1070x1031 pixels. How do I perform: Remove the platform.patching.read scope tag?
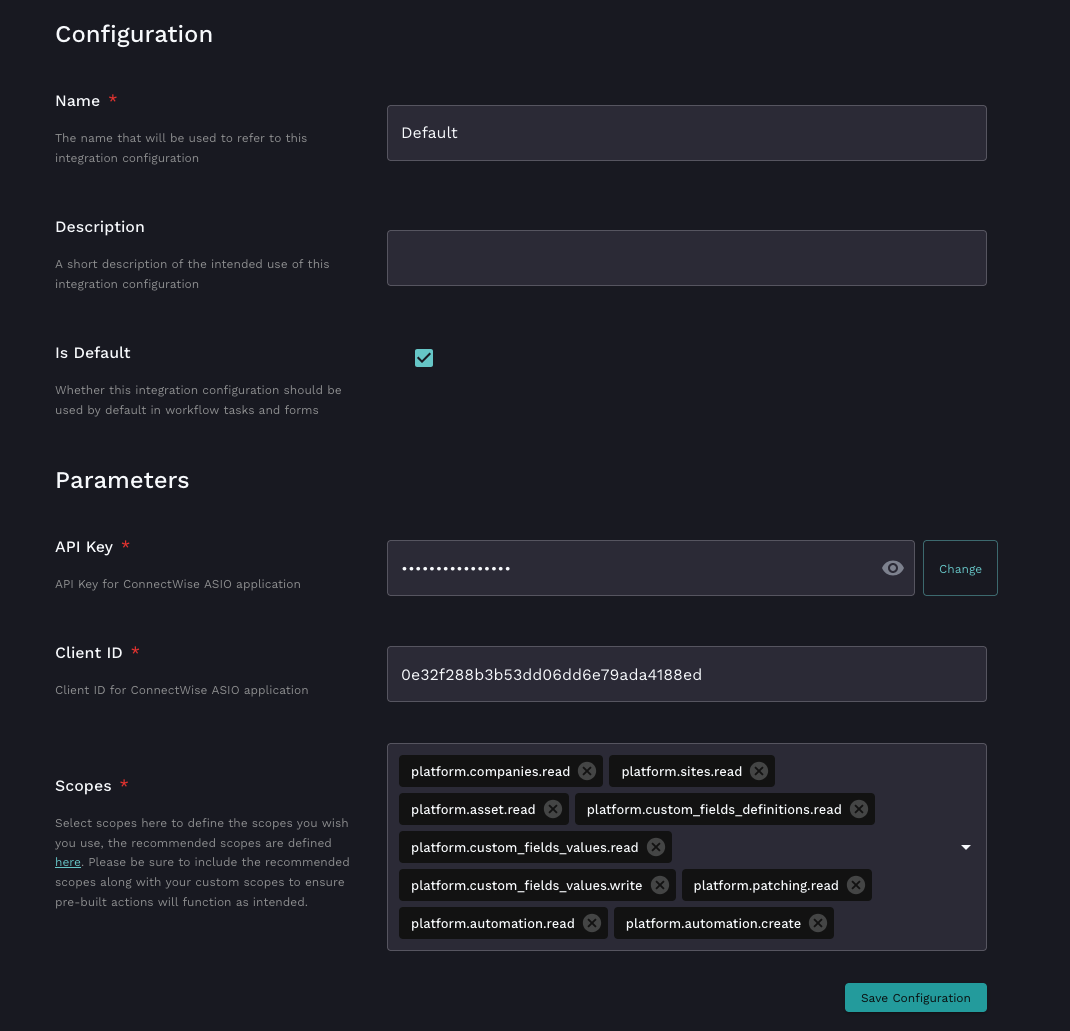[856, 885]
